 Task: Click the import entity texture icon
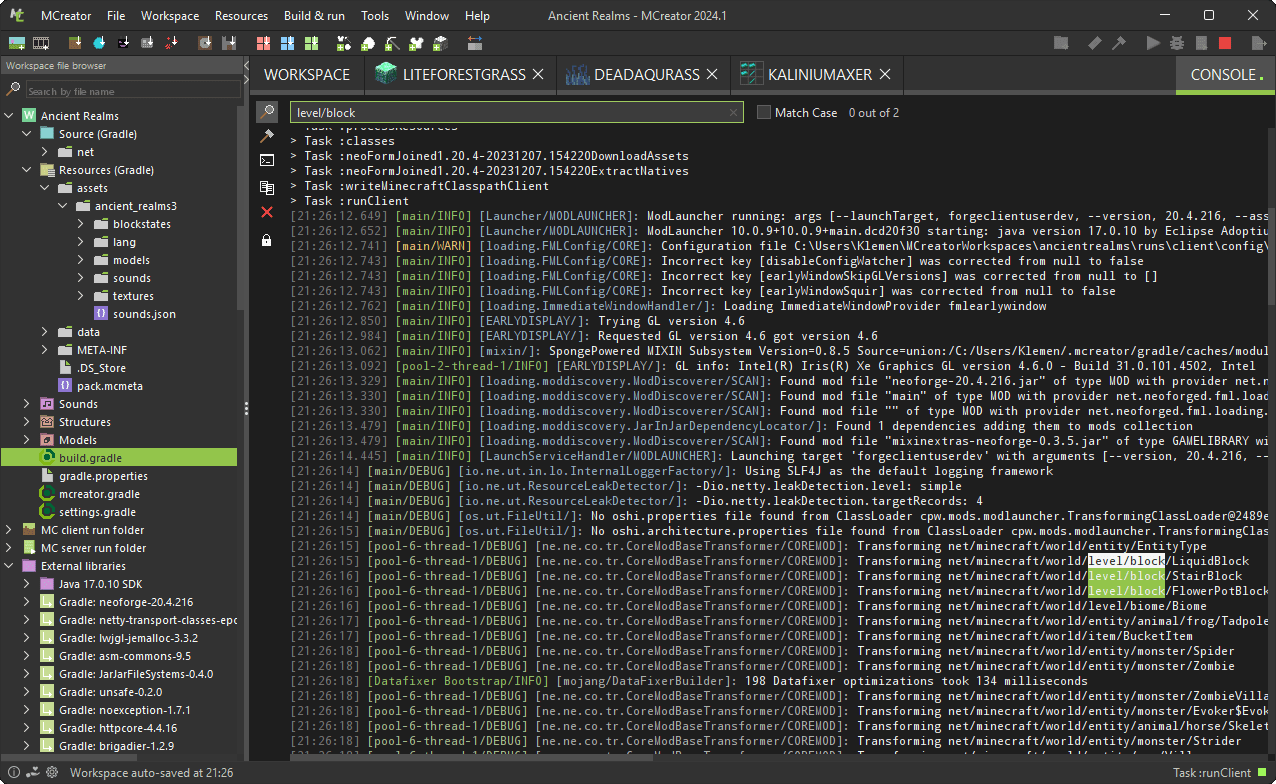click(124, 43)
